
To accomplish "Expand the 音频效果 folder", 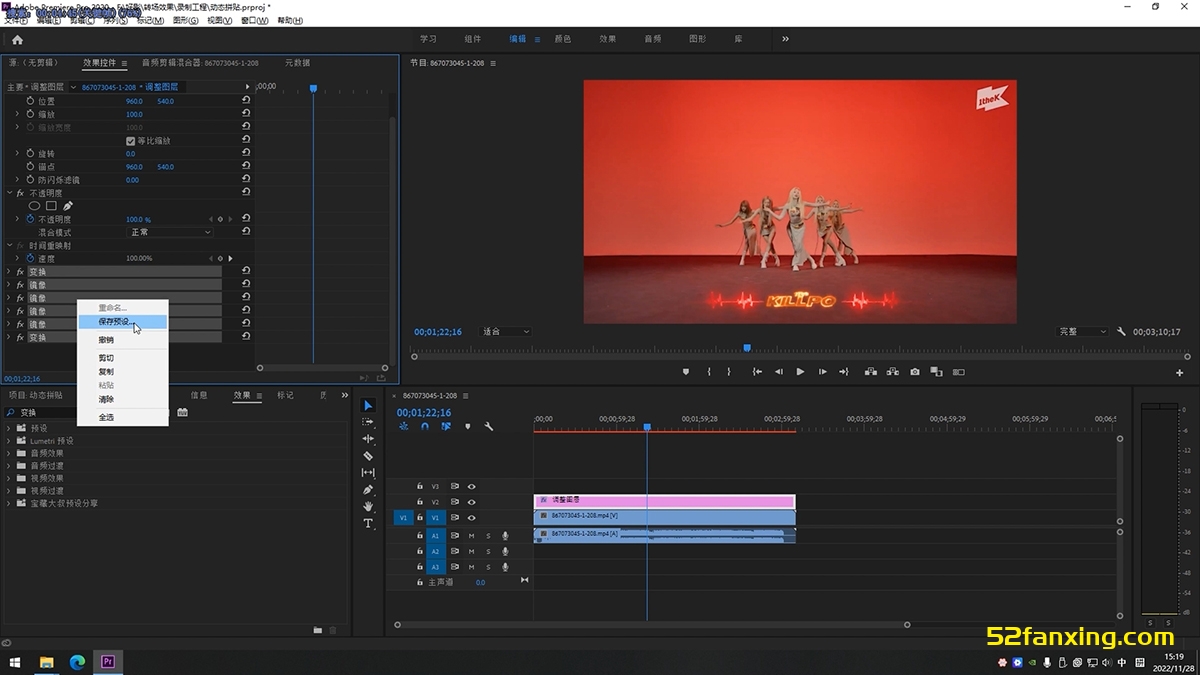I will (x=9, y=453).
